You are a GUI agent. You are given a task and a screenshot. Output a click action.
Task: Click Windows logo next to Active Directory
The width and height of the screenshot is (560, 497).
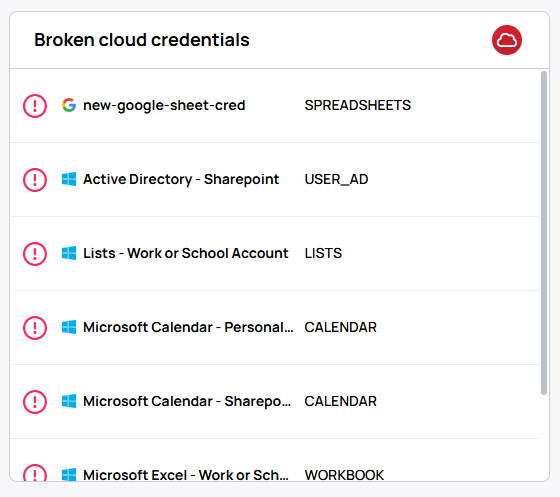(69, 179)
